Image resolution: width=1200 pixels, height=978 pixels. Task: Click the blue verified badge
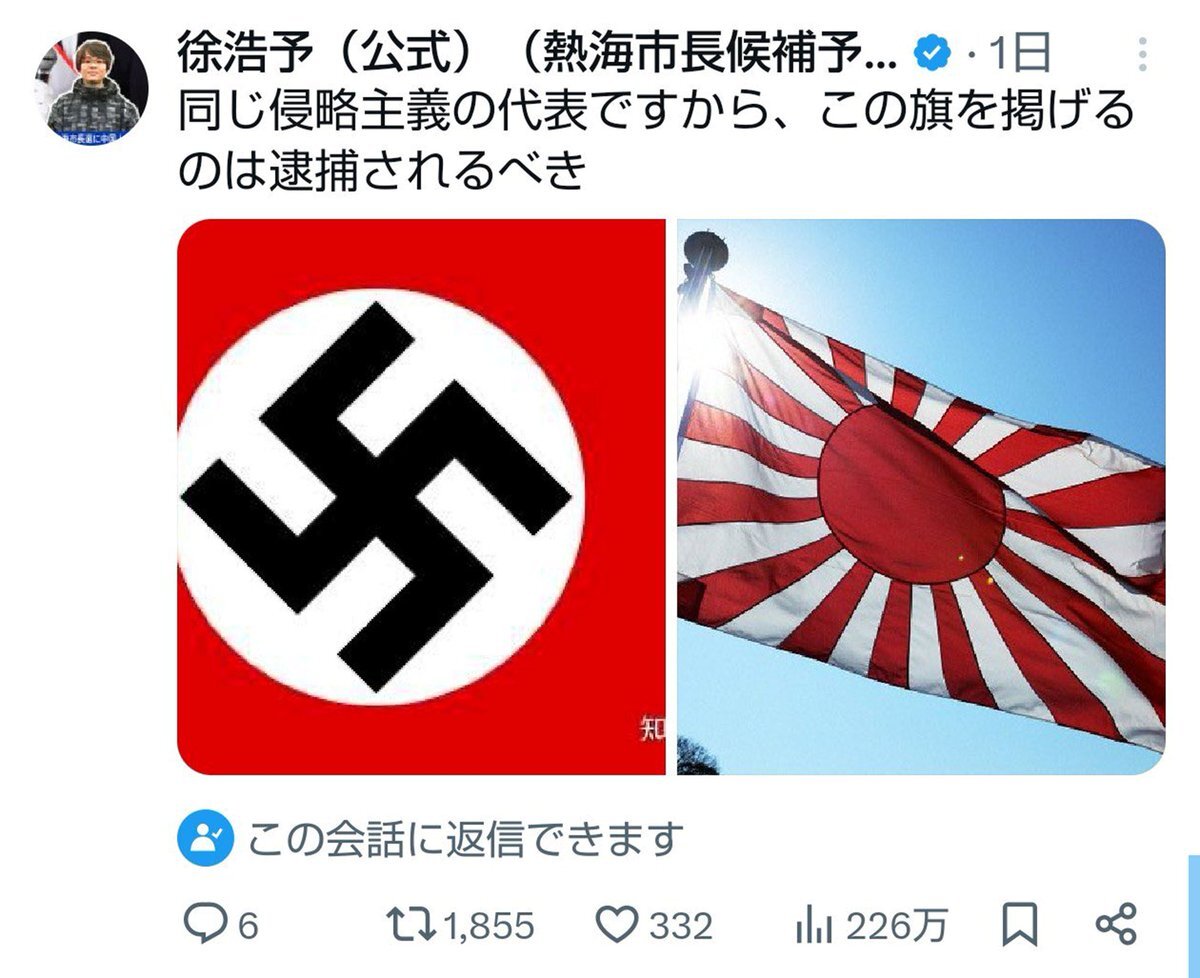tap(933, 53)
